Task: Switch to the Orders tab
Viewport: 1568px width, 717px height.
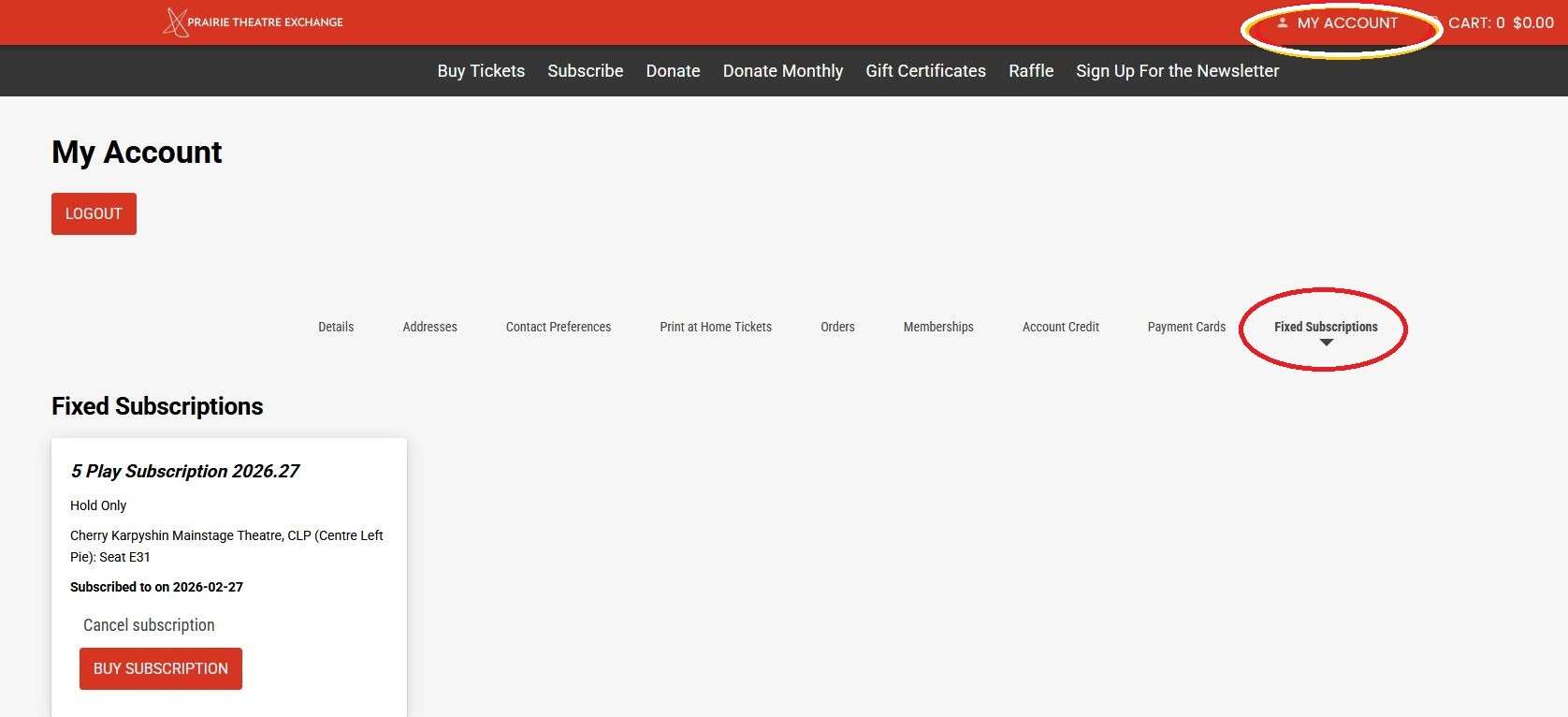Action: [x=837, y=327]
